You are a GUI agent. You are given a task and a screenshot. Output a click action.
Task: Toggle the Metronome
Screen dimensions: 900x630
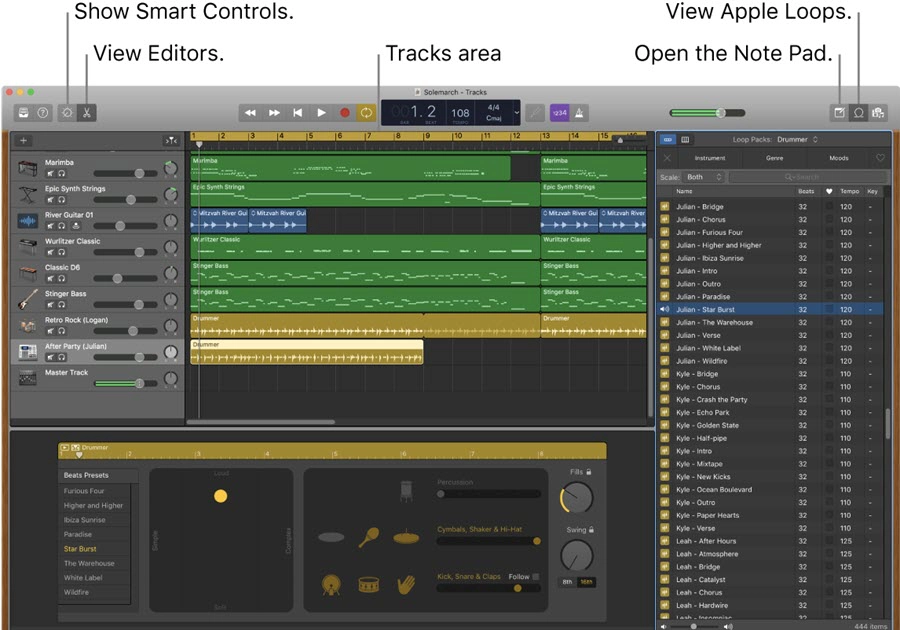(x=579, y=113)
